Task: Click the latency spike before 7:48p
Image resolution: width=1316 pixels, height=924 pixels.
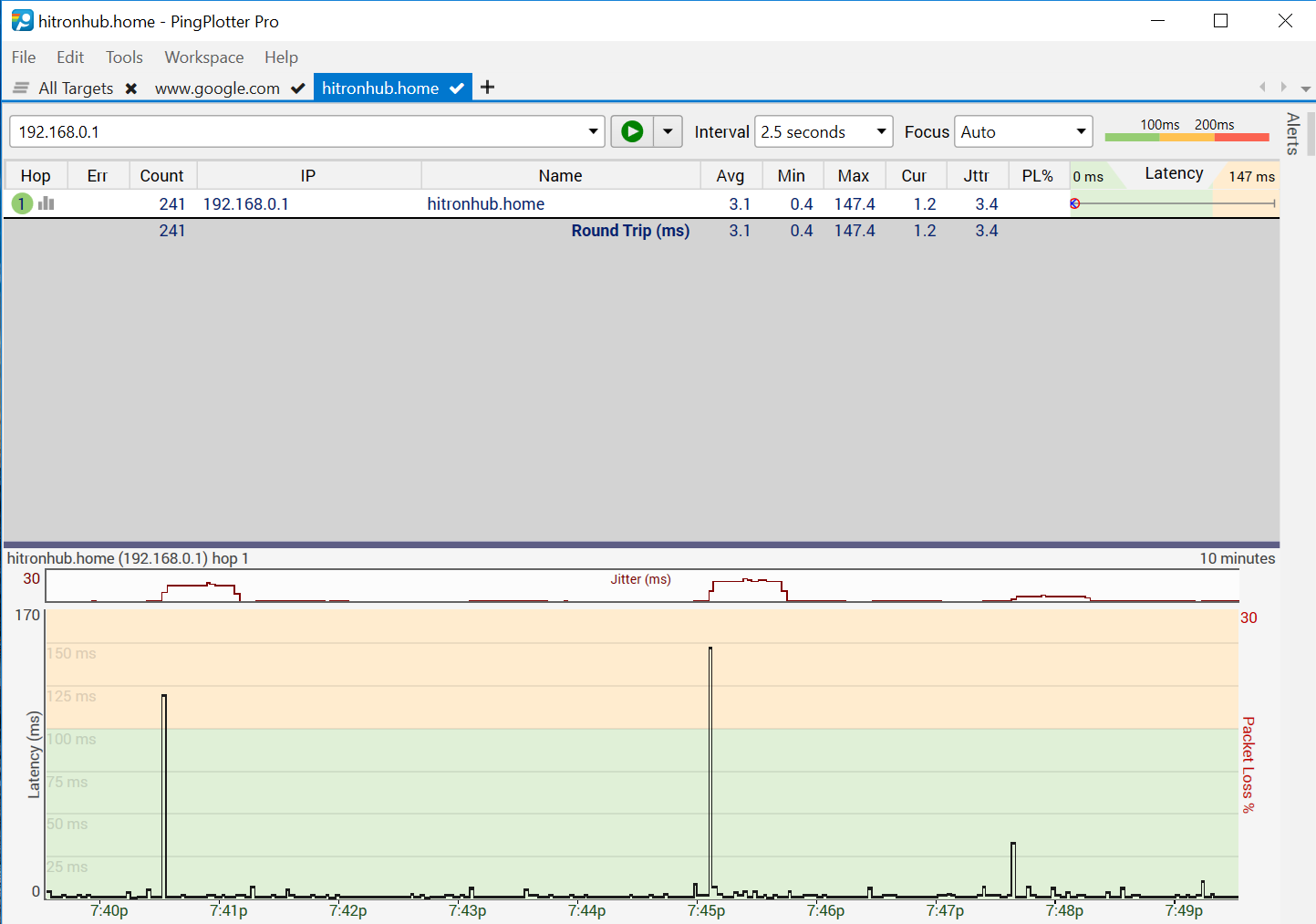Action: (1013, 869)
